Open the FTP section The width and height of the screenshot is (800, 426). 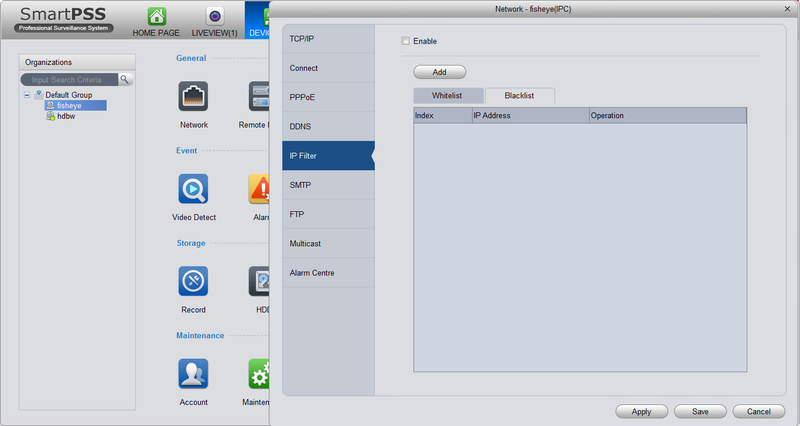click(328, 214)
